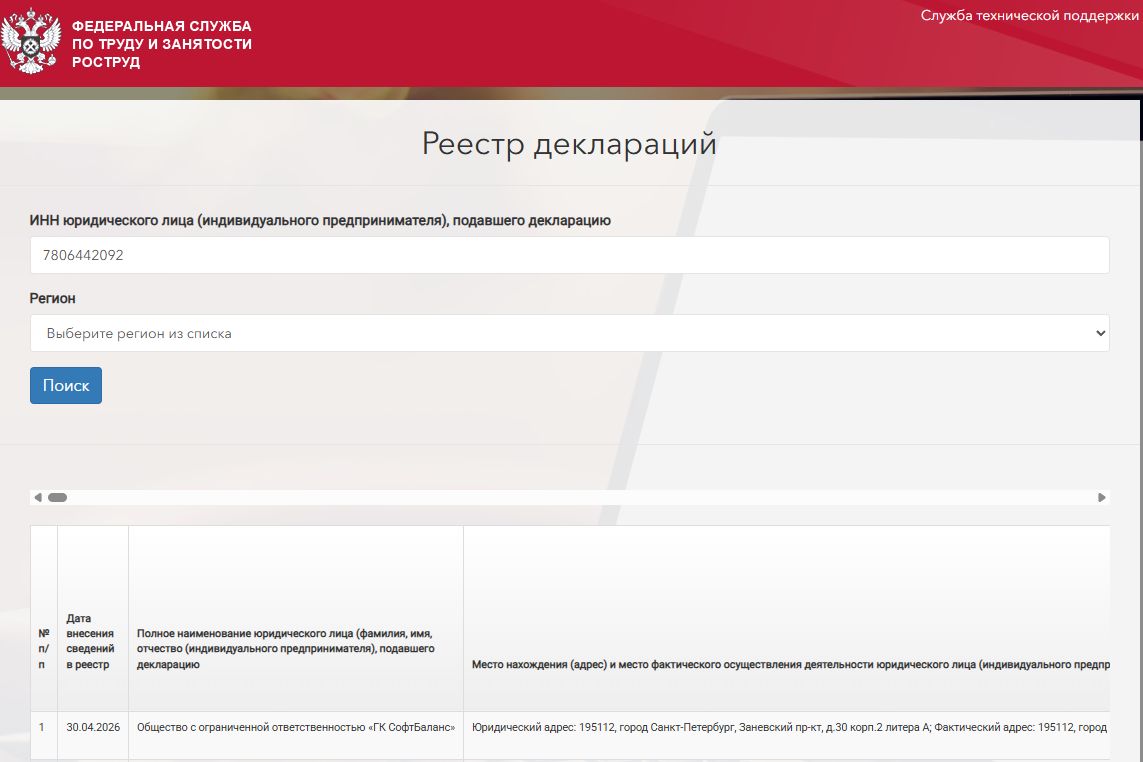Click the Федеральная служба по труду header title
The width and height of the screenshot is (1143, 762).
[162, 44]
